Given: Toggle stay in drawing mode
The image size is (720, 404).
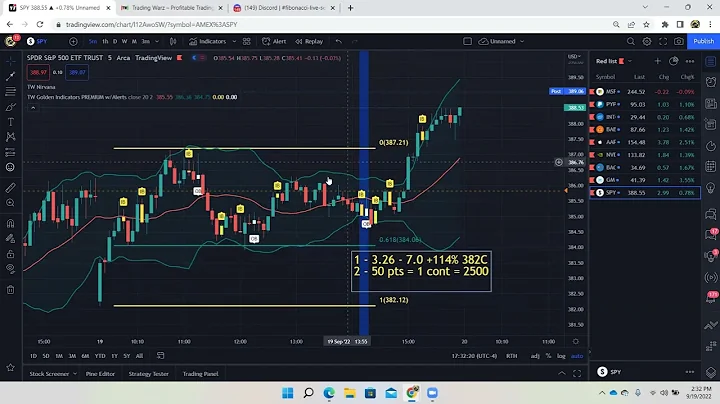Looking at the screenshot, I should 11,238.
